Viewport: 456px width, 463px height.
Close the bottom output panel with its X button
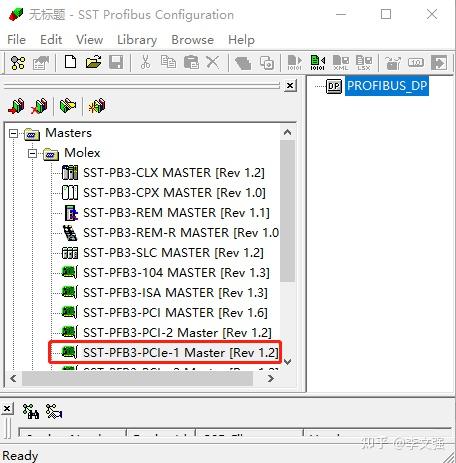click(x=7, y=408)
